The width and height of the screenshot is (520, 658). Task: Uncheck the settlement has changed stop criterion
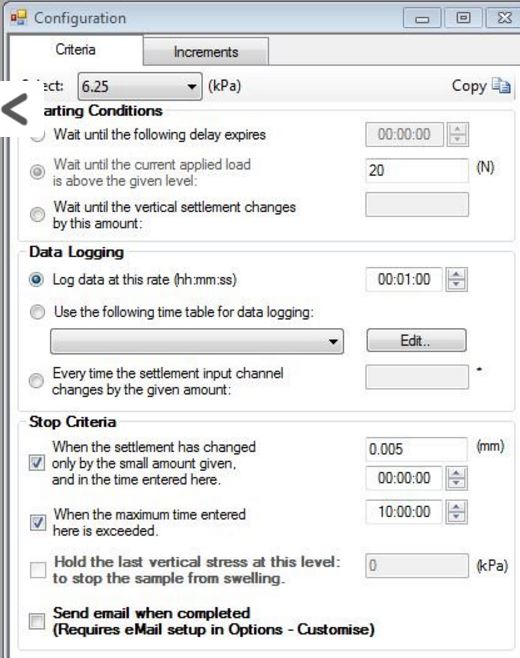point(37,463)
